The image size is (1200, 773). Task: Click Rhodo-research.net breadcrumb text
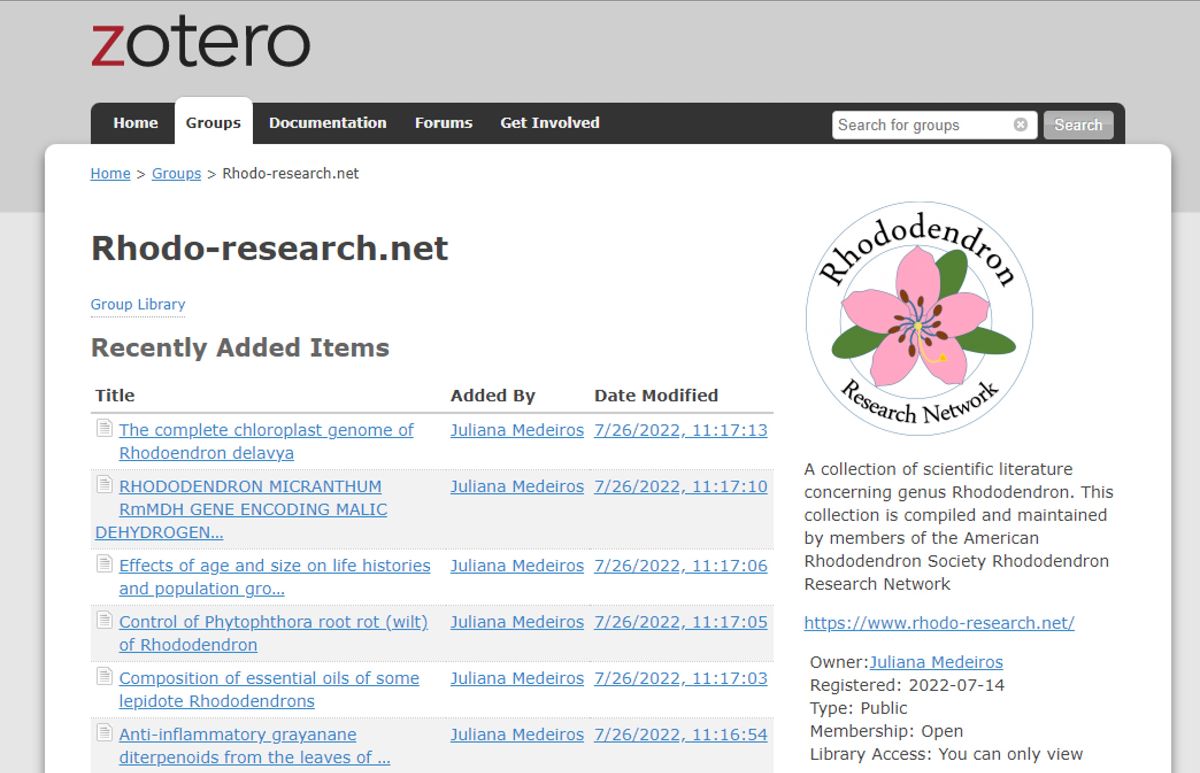[291, 173]
